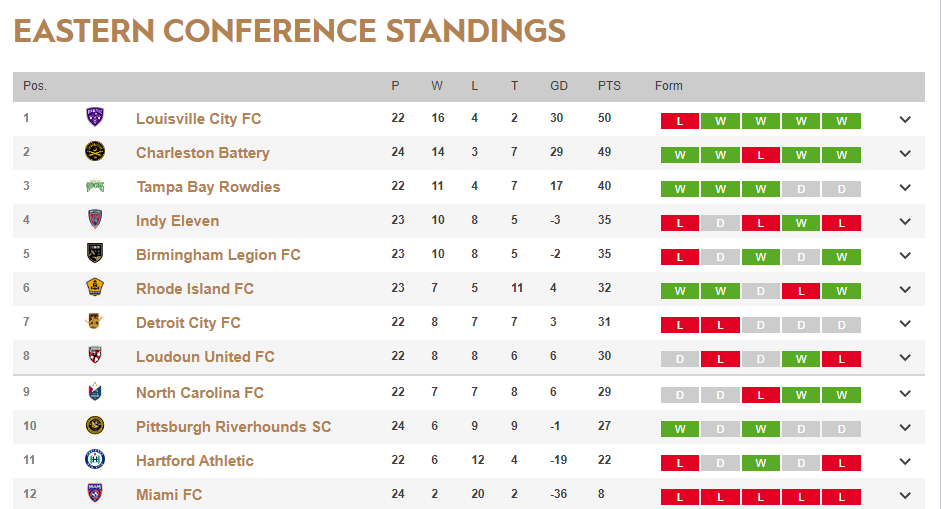Click the Rhode Island FC crest

tap(95, 288)
